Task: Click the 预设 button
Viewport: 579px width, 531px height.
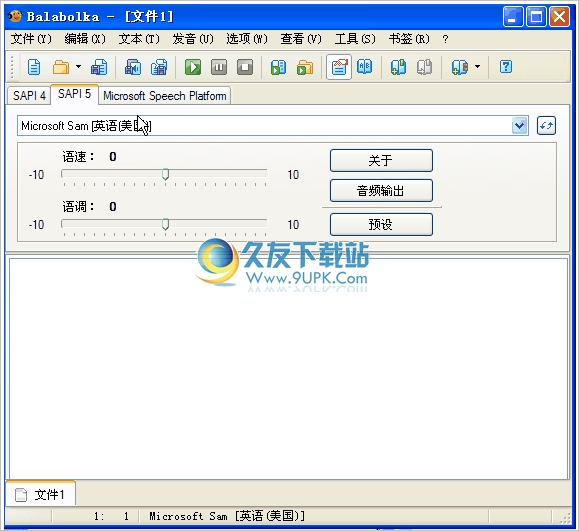Action: coord(381,224)
